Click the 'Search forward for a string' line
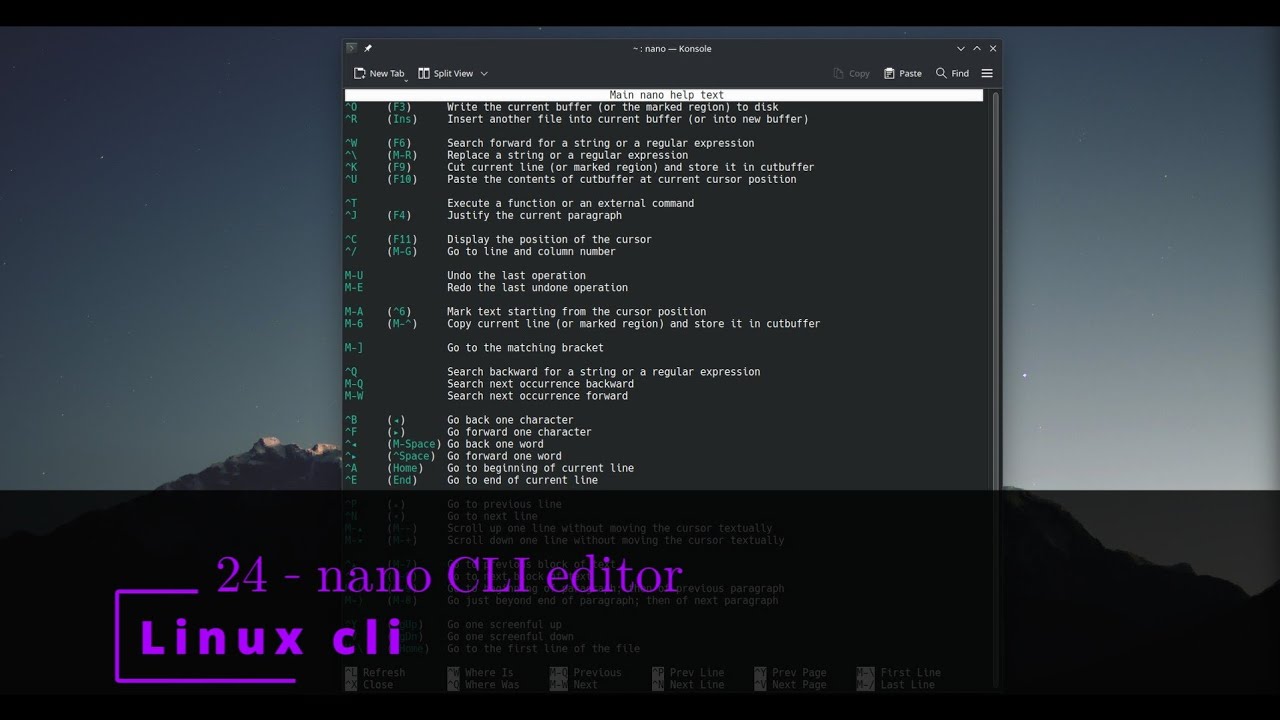 pyautogui.click(x=600, y=143)
